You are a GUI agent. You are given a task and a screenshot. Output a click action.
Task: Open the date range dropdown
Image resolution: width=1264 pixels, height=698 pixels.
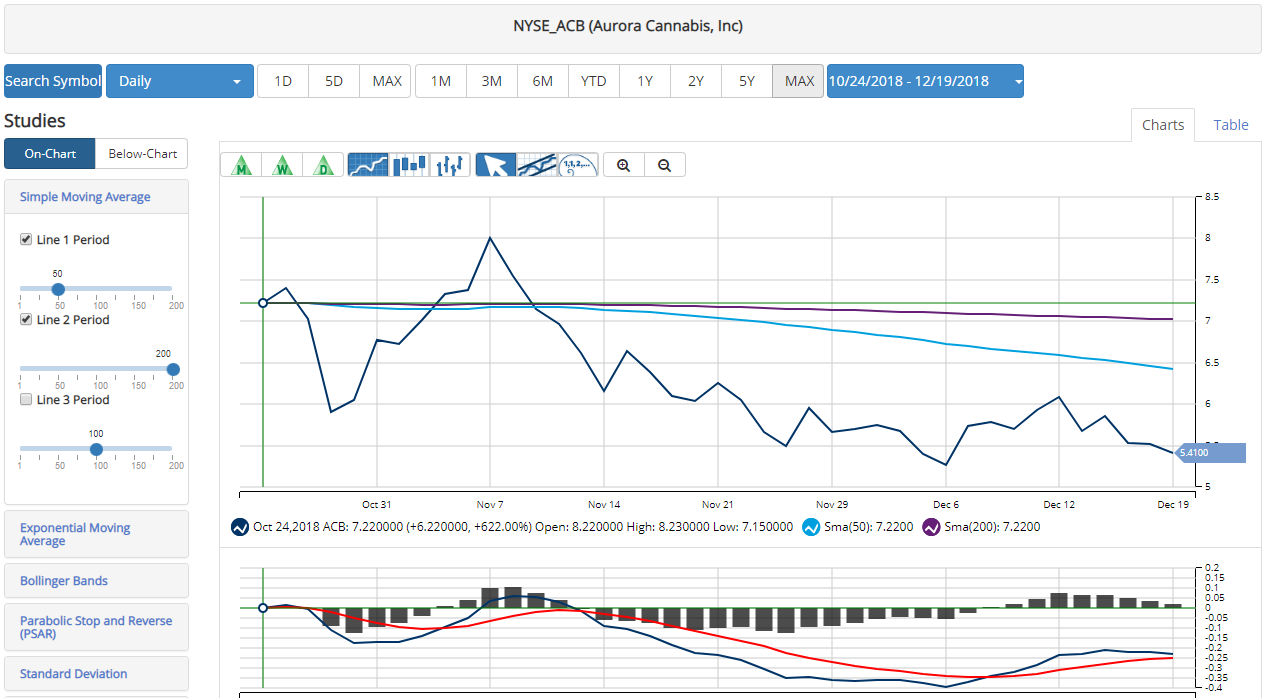[x=924, y=81]
